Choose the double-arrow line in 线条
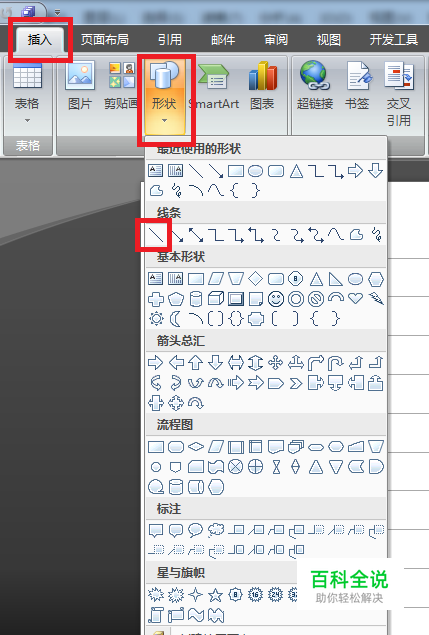 pos(196,235)
